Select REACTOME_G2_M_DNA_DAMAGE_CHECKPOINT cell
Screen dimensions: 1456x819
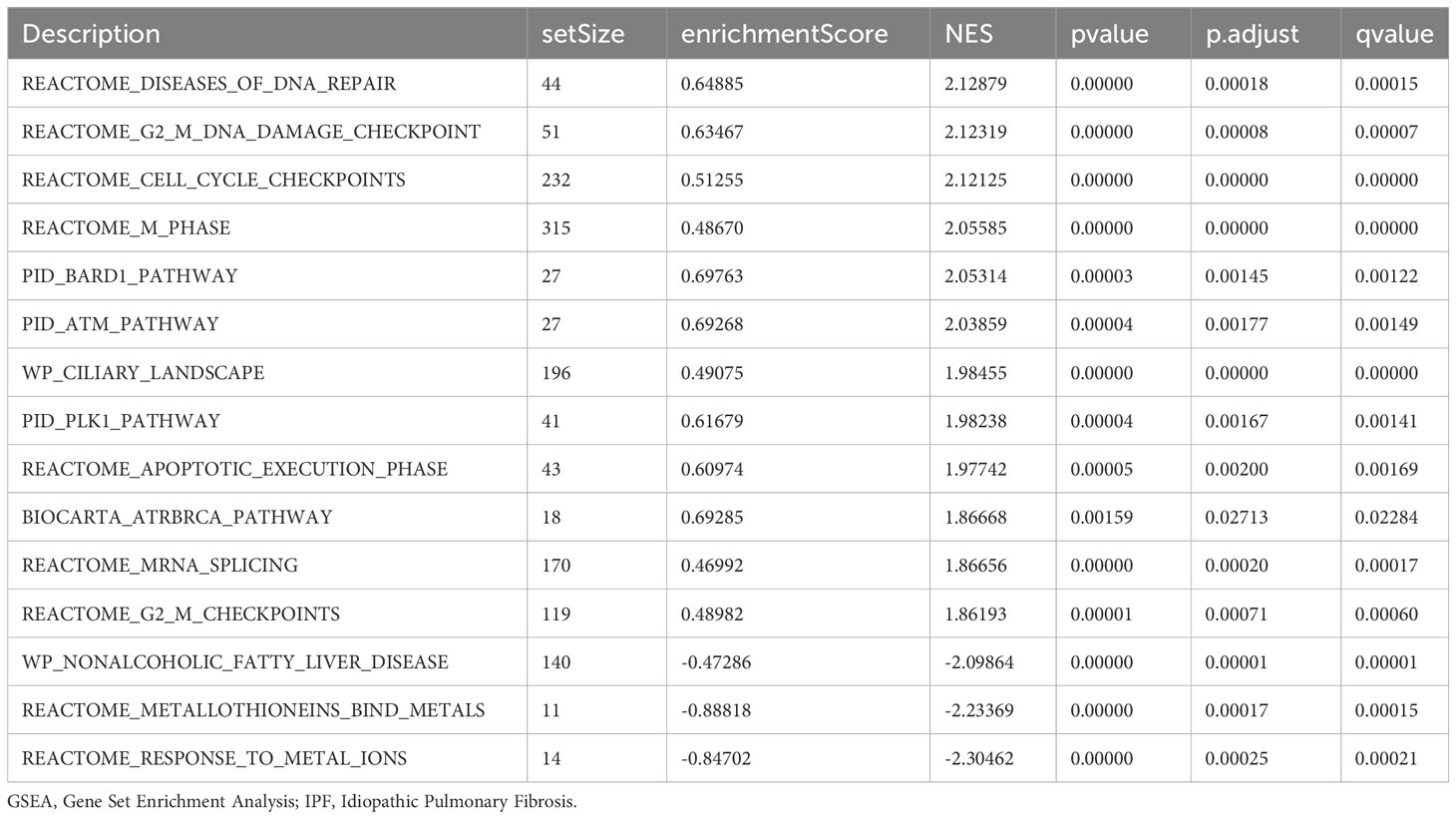(267, 132)
